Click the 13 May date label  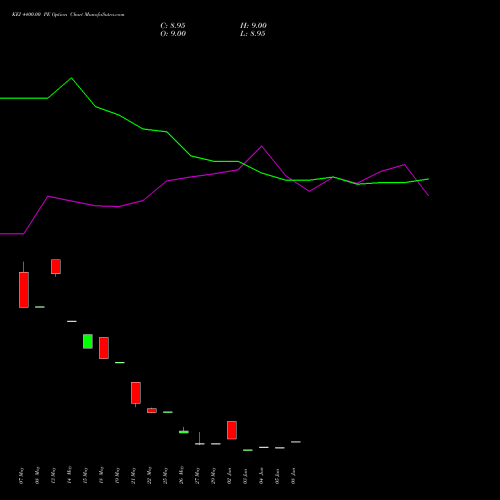click(x=54, y=476)
